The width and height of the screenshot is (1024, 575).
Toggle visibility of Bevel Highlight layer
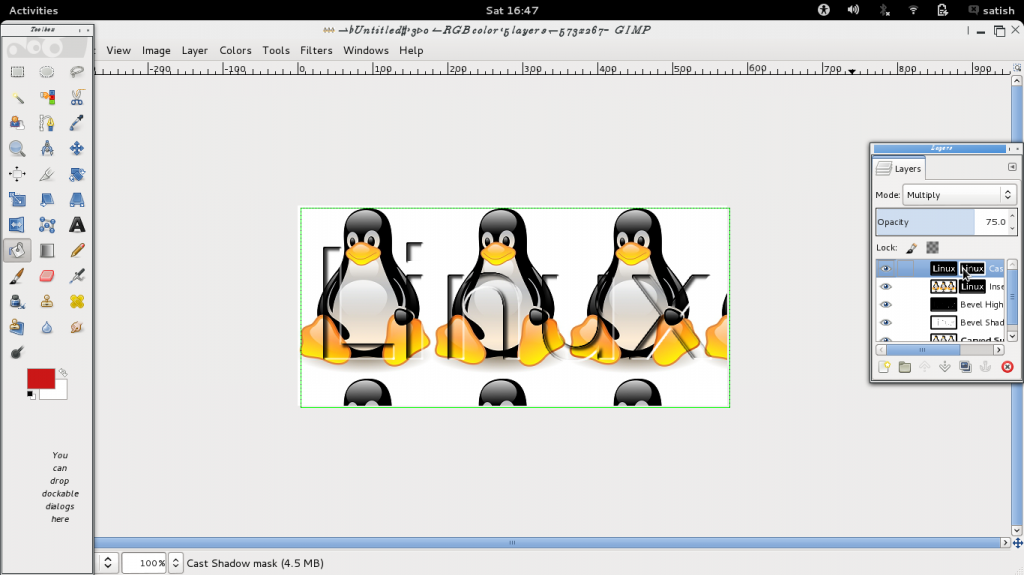[886, 304]
